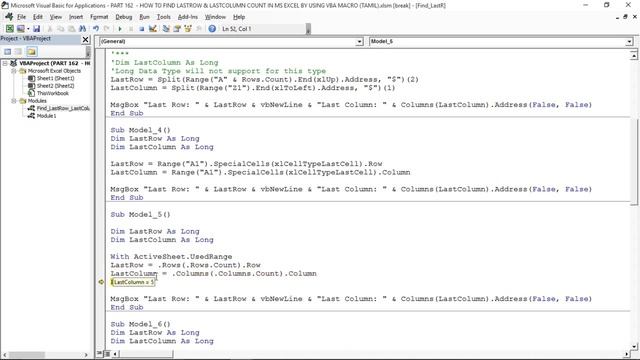The image size is (640, 360).
Task: Continue the macro with the Run play icon
Action: point(120,29)
